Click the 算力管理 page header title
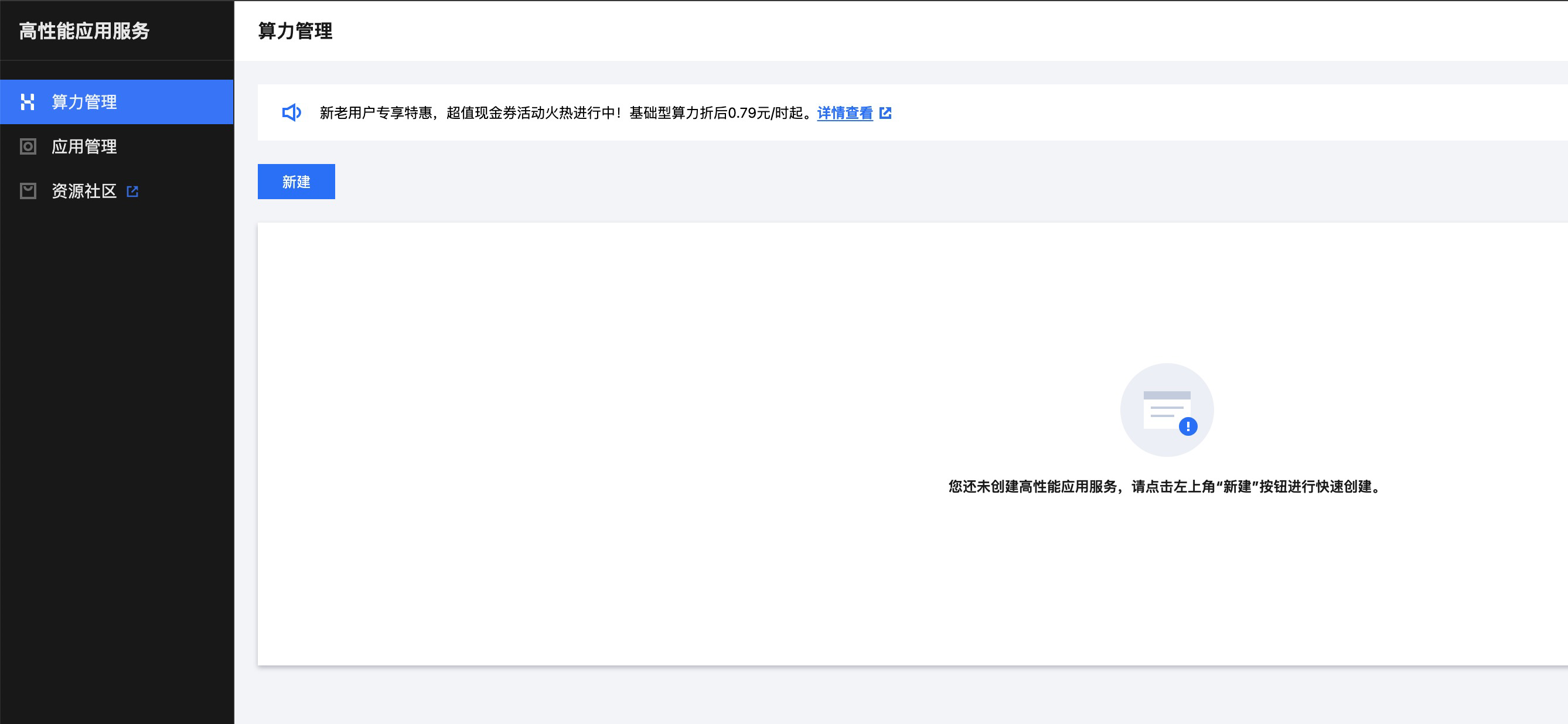This screenshot has width=1568, height=724. coord(295,31)
